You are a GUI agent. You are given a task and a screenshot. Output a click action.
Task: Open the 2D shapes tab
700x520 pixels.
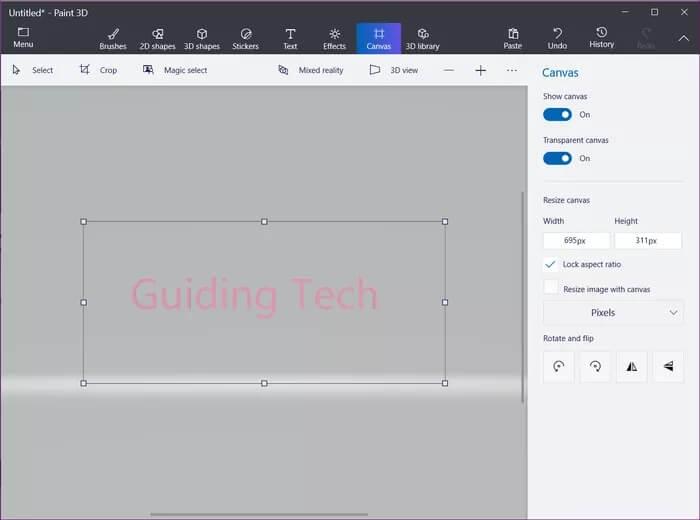pyautogui.click(x=157, y=39)
